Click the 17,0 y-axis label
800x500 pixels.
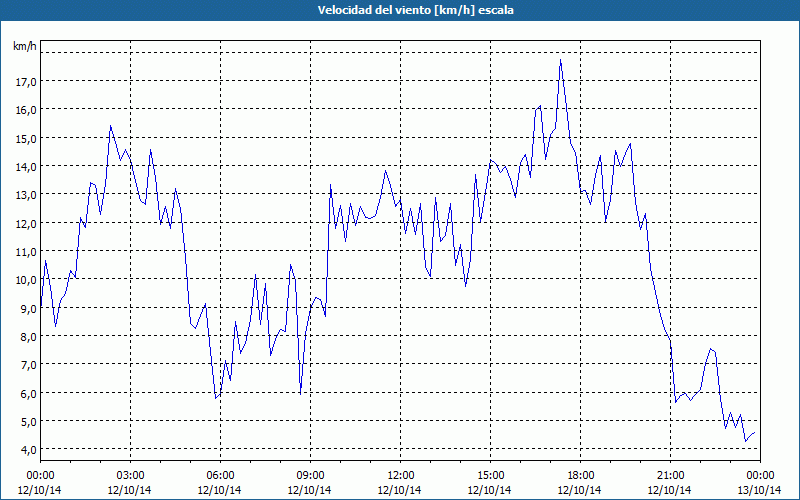click(26, 81)
